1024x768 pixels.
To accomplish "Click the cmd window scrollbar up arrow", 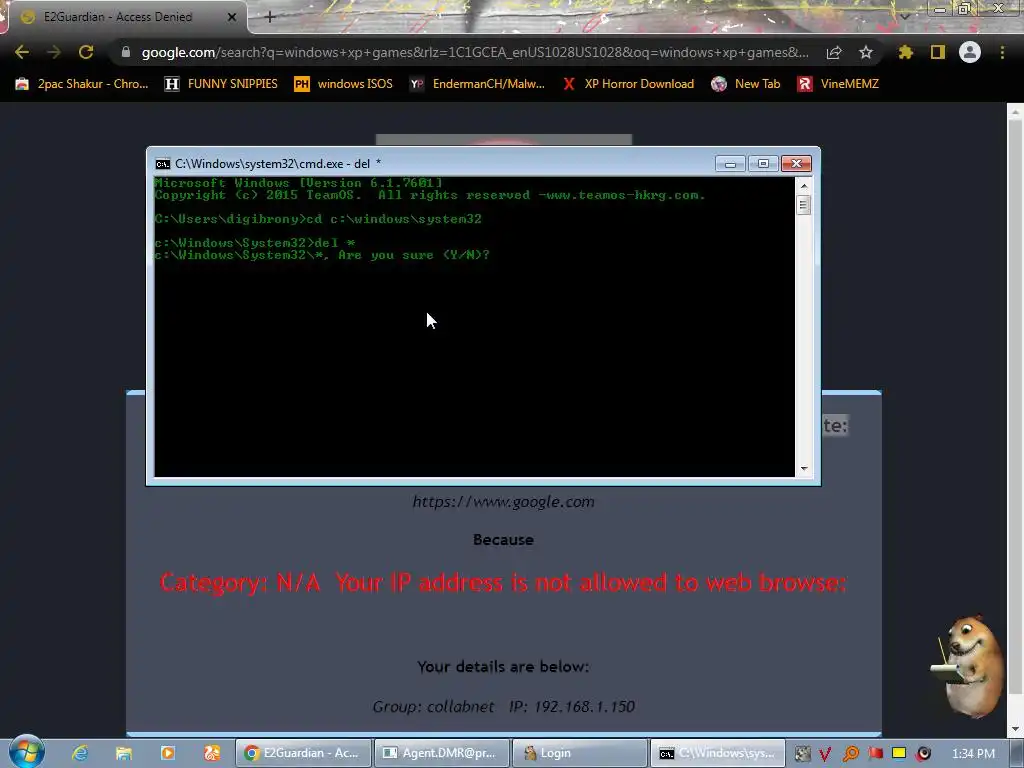I will tap(804, 186).
